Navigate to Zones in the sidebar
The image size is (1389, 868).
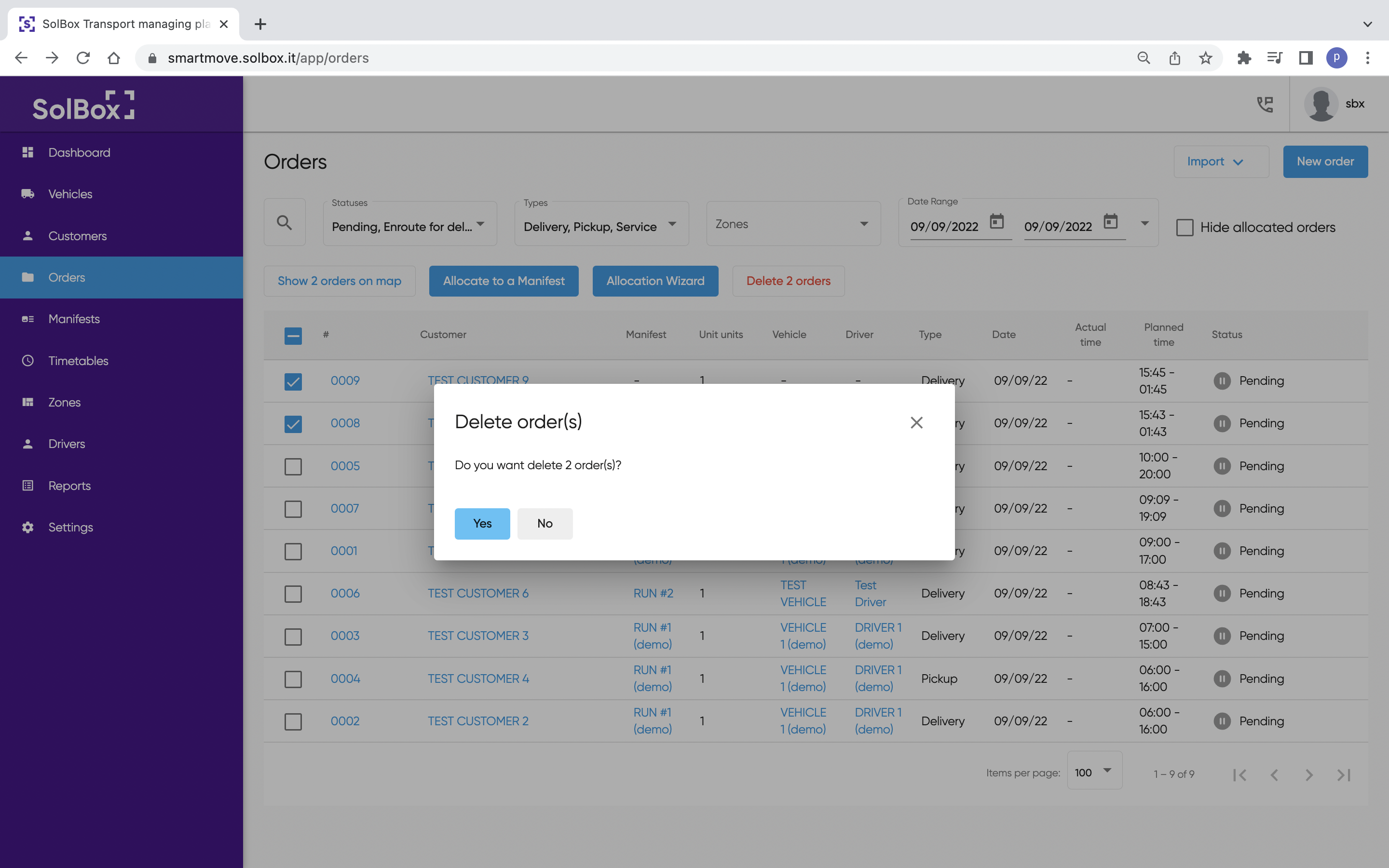pyautogui.click(x=121, y=403)
